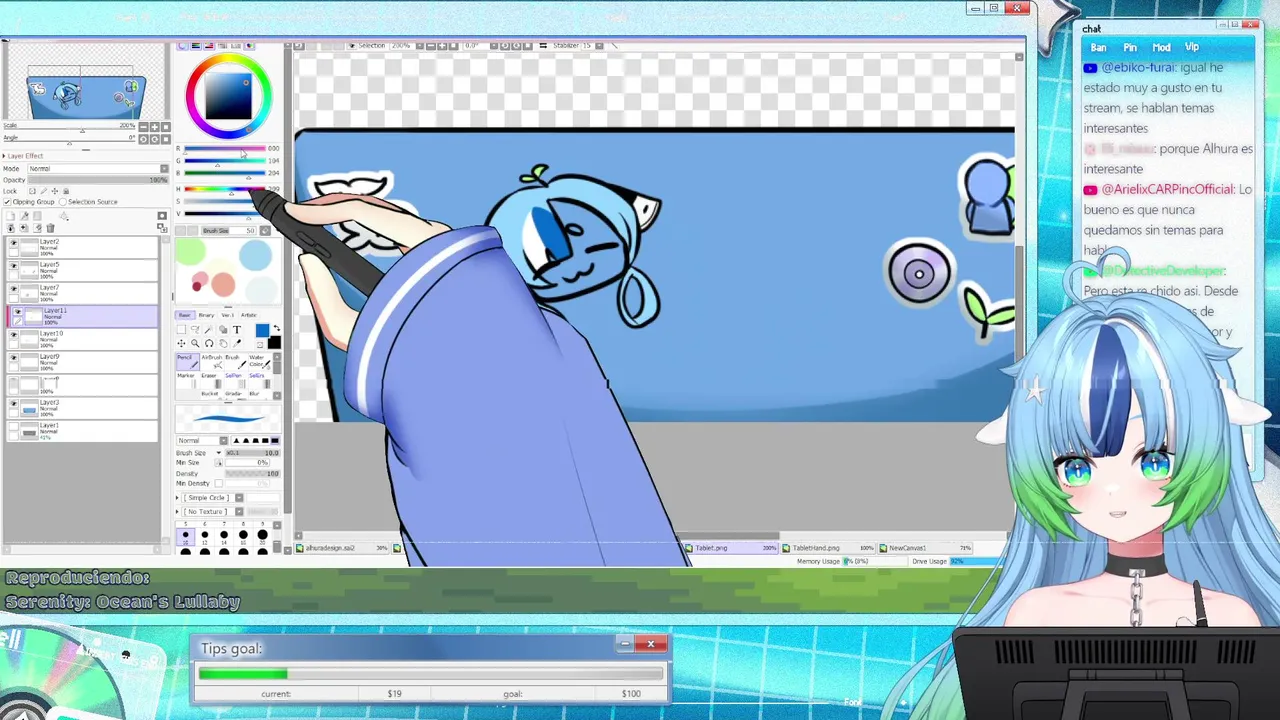The width and height of the screenshot is (1280, 720).
Task: Click the navigator canvas thumbnail
Action: [85, 93]
